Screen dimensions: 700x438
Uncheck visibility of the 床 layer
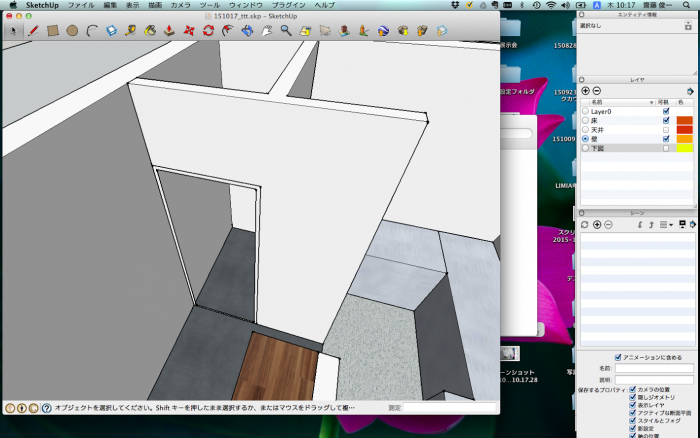pos(666,120)
